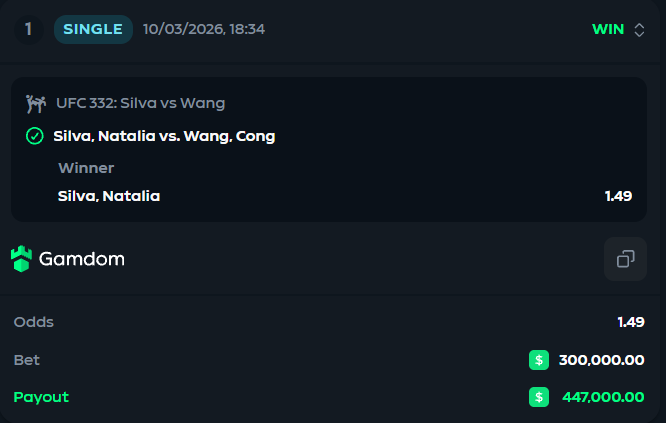Click the 300,000.00 bet amount

click(601, 360)
